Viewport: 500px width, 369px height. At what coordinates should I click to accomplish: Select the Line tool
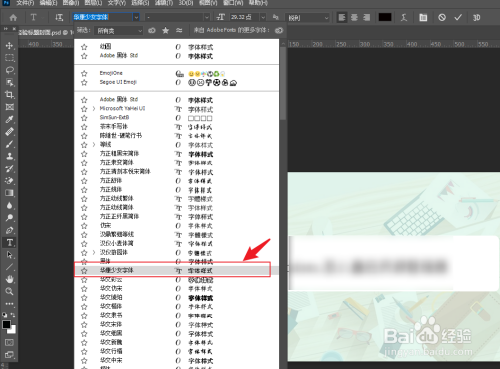tap(9, 267)
